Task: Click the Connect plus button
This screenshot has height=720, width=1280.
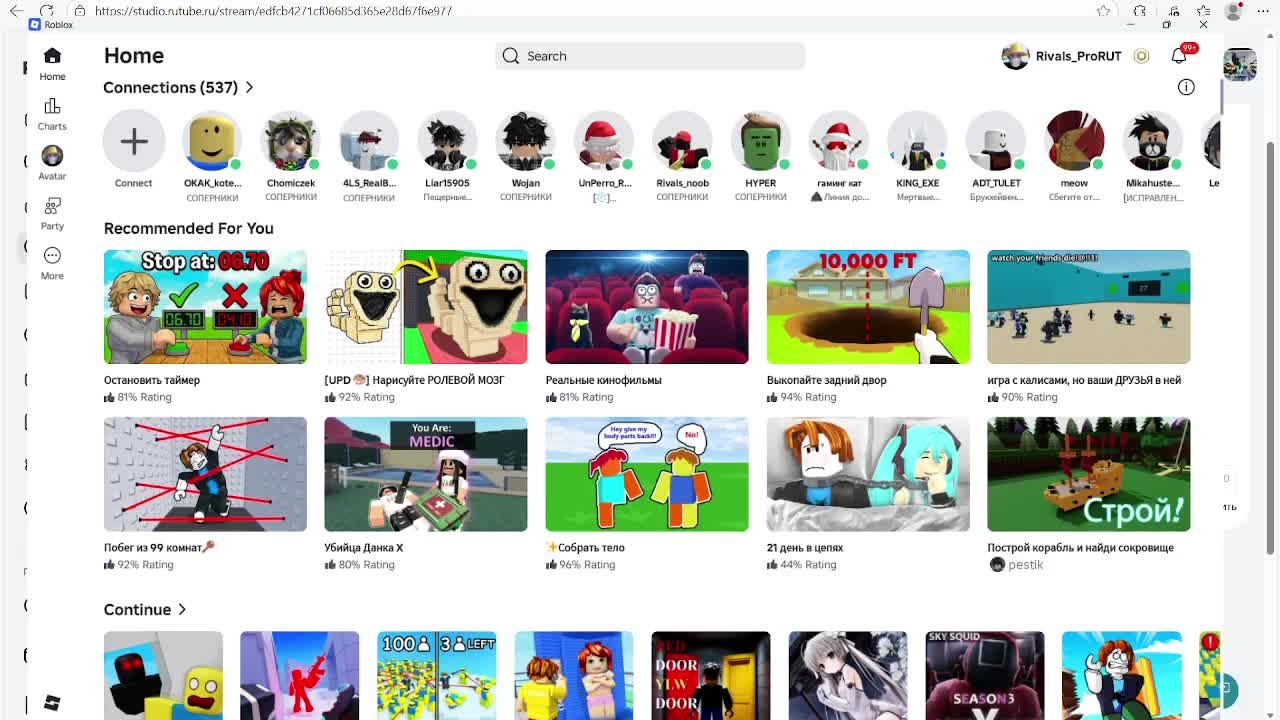Action: tap(134, 141)
